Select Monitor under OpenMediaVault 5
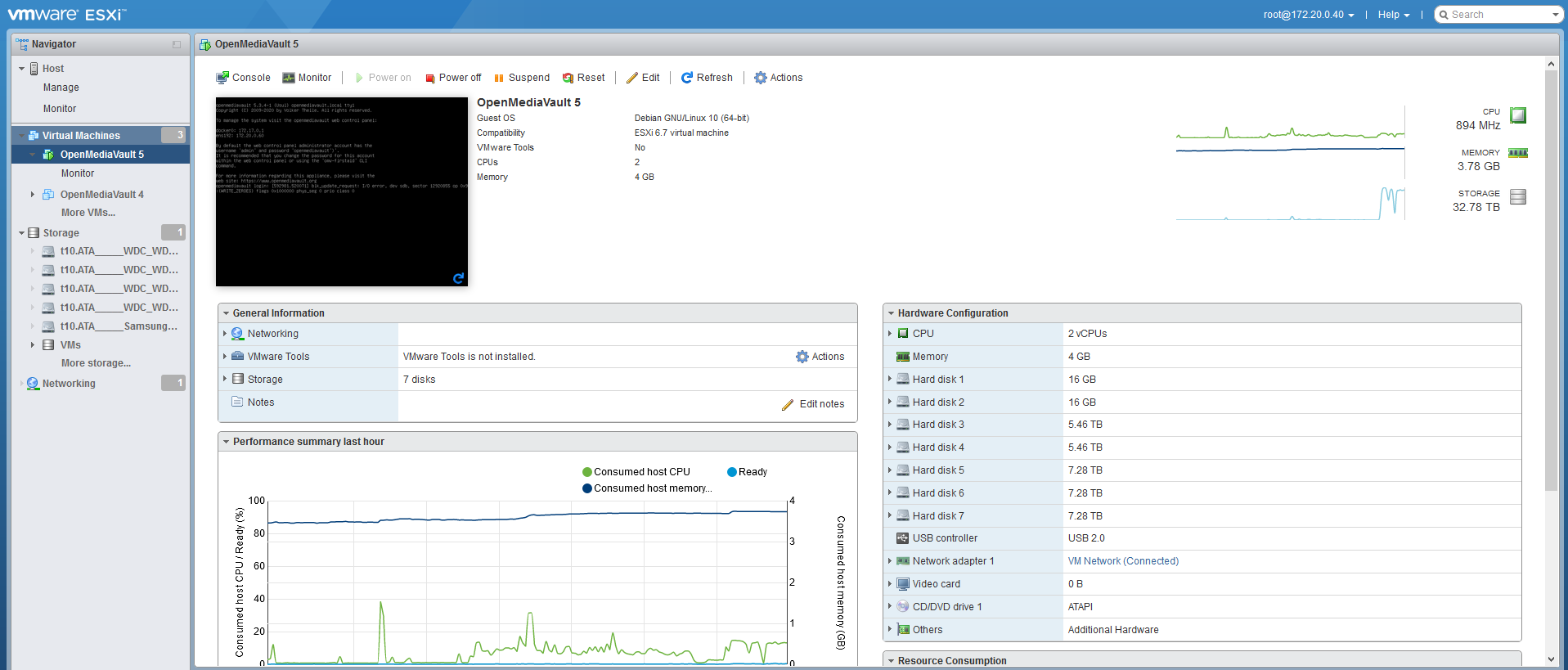Screen dimensions: 1568x670 [x=78, y=173]
